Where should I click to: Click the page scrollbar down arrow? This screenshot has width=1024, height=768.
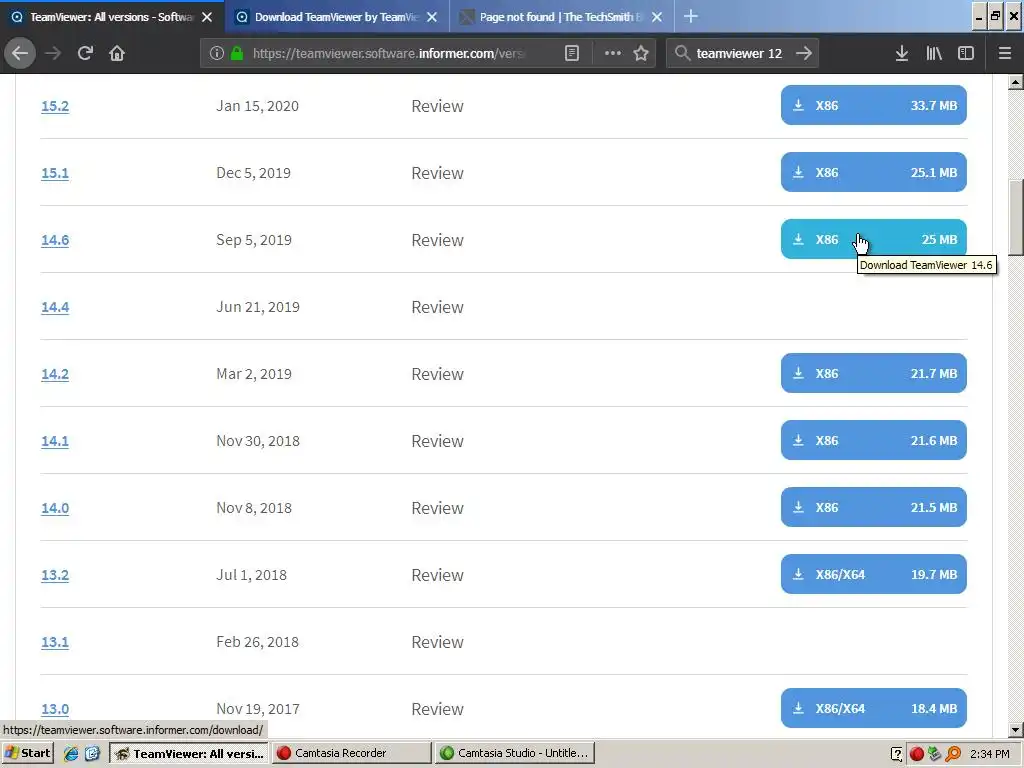1016,730
